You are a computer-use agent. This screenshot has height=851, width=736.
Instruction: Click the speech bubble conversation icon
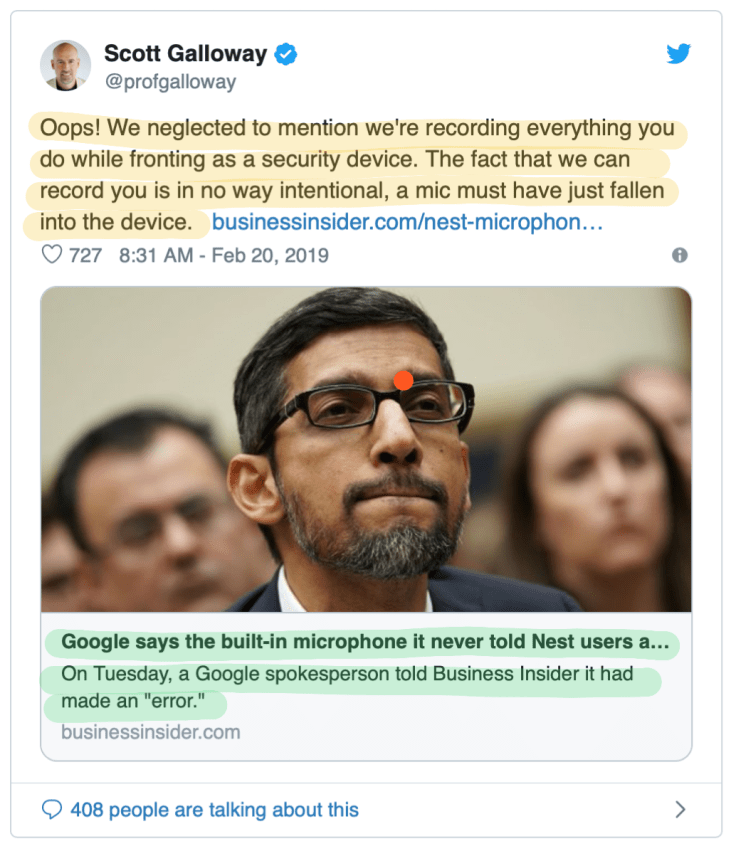tap(53, 809)
